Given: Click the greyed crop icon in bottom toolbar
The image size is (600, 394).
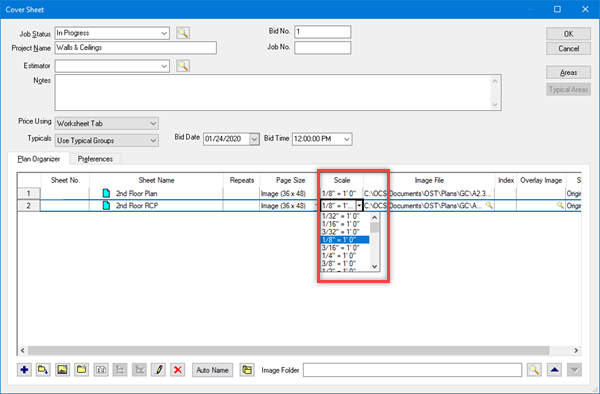Looking at the screenshot, I should click(120, 370).
